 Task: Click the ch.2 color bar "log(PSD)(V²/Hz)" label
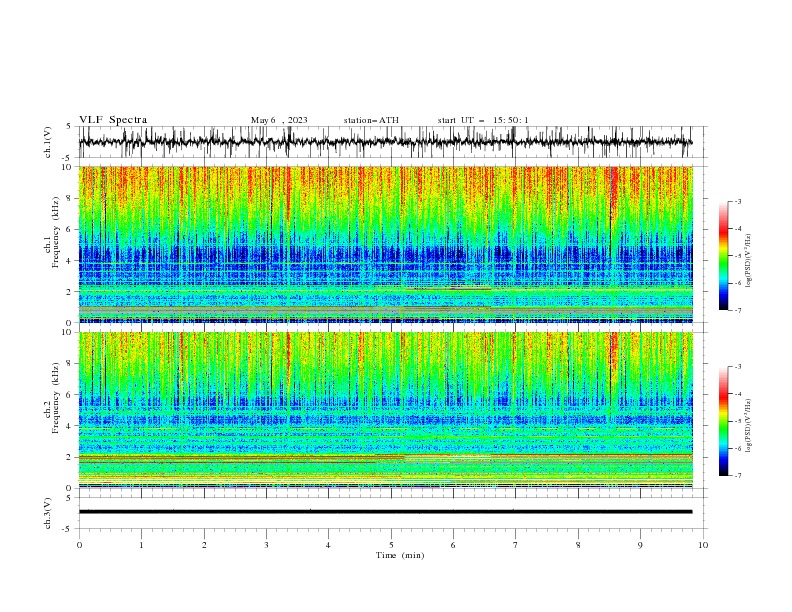click(749, 425)
